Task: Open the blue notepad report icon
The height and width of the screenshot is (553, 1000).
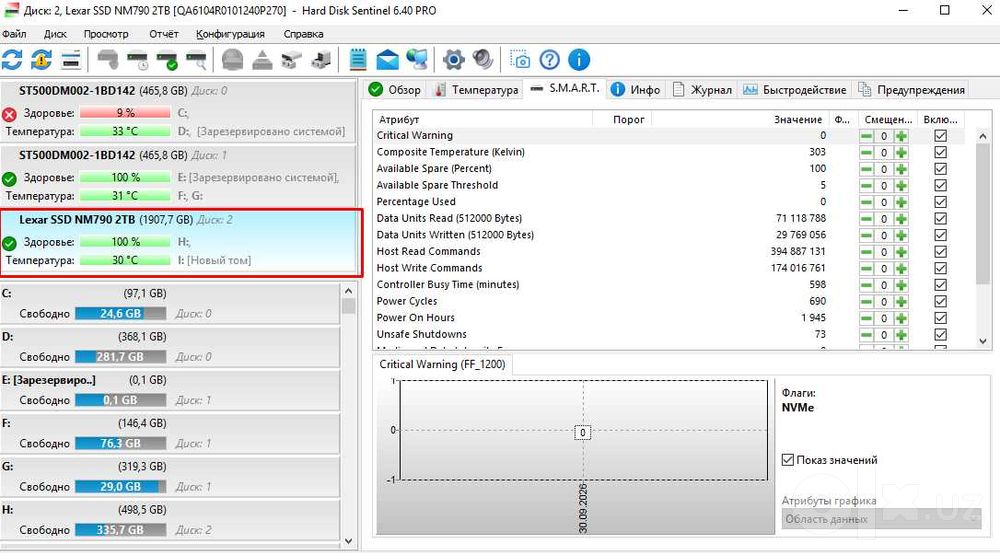Action: 358,60
